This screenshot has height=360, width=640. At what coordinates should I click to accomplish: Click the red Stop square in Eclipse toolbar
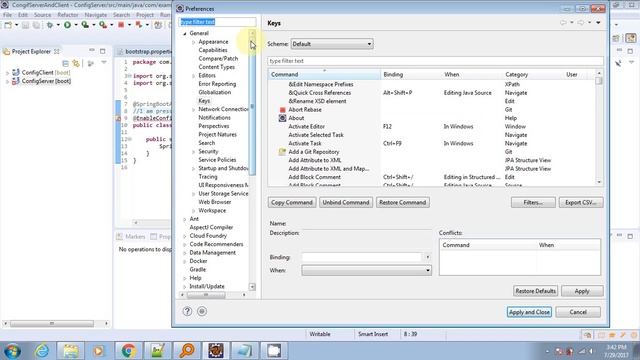(x=121, y=25)
